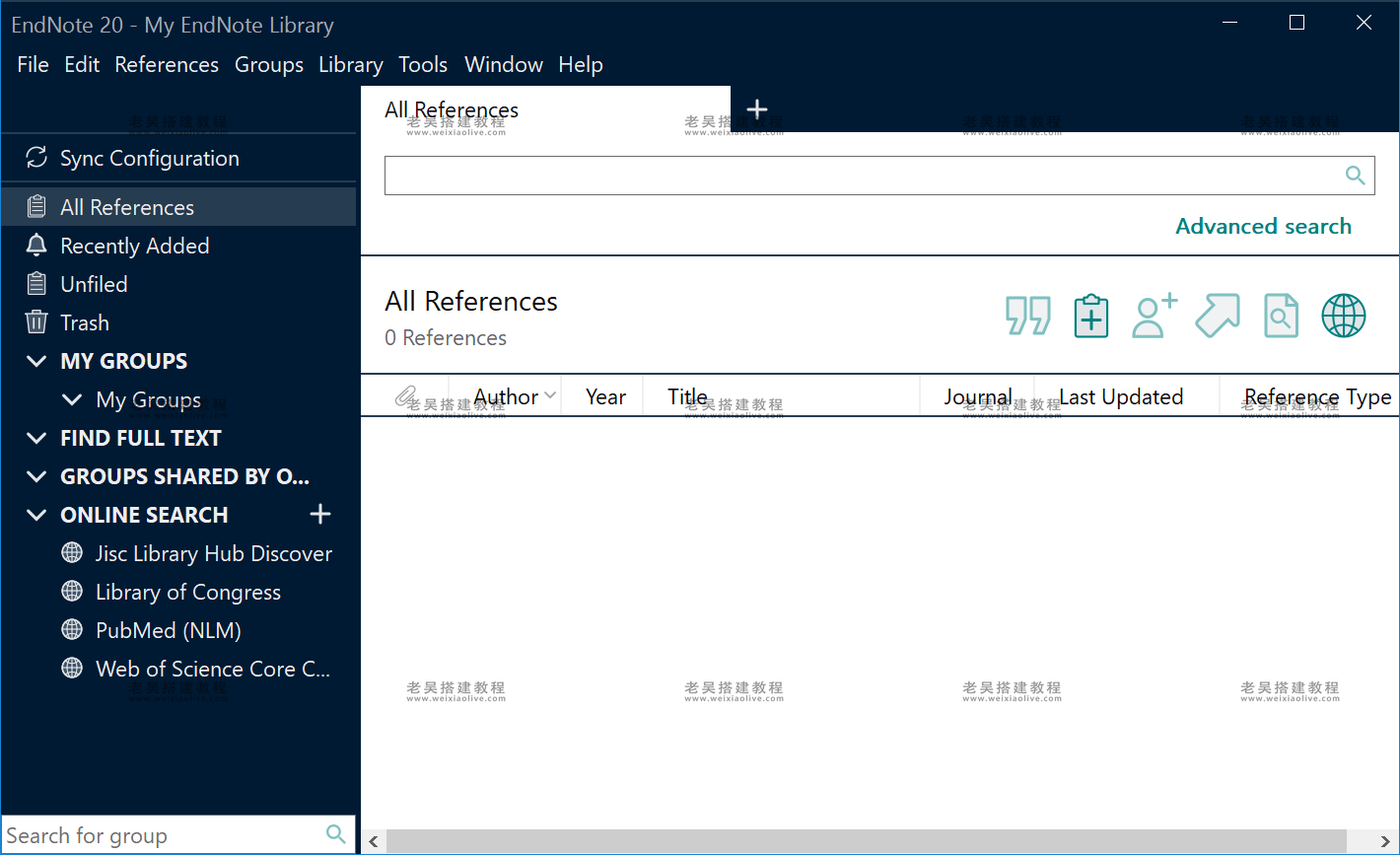Screen dimensions: 1400x855
Task: Sort references by Author column header
Action: tap(506, 396)
